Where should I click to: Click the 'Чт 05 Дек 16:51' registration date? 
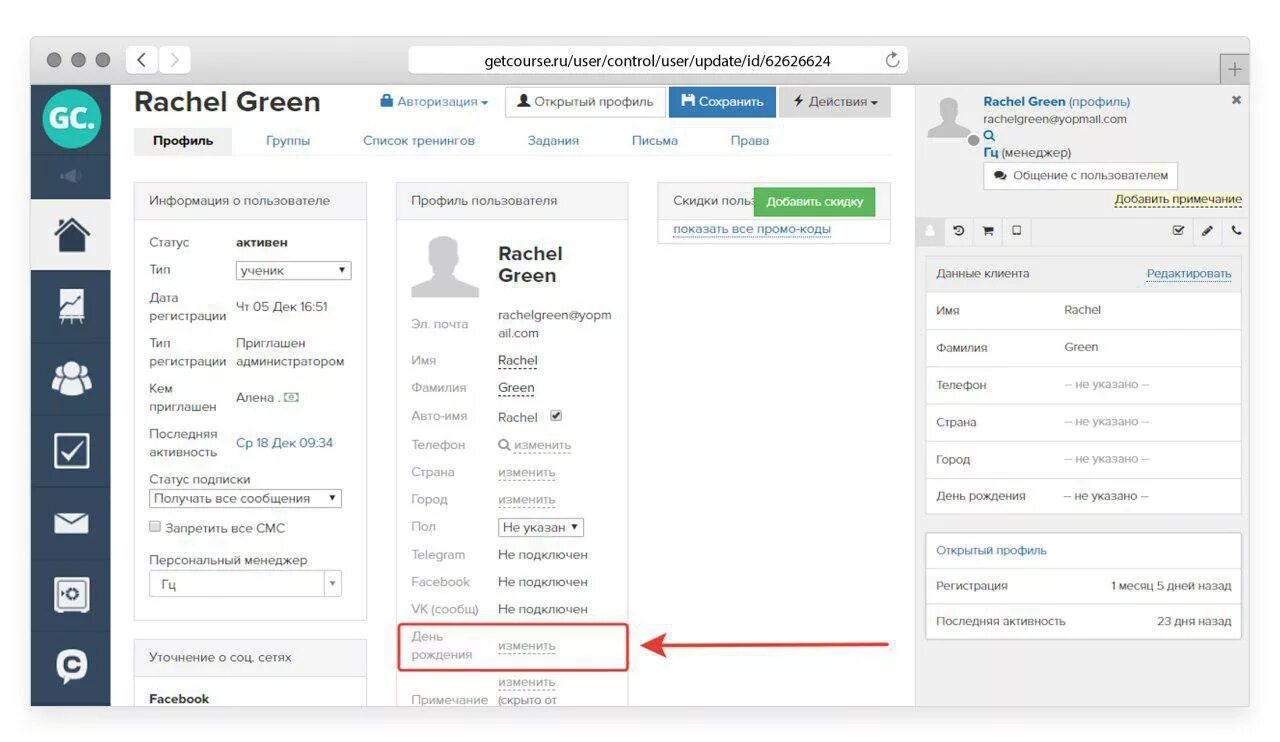(x=281, y=307)
